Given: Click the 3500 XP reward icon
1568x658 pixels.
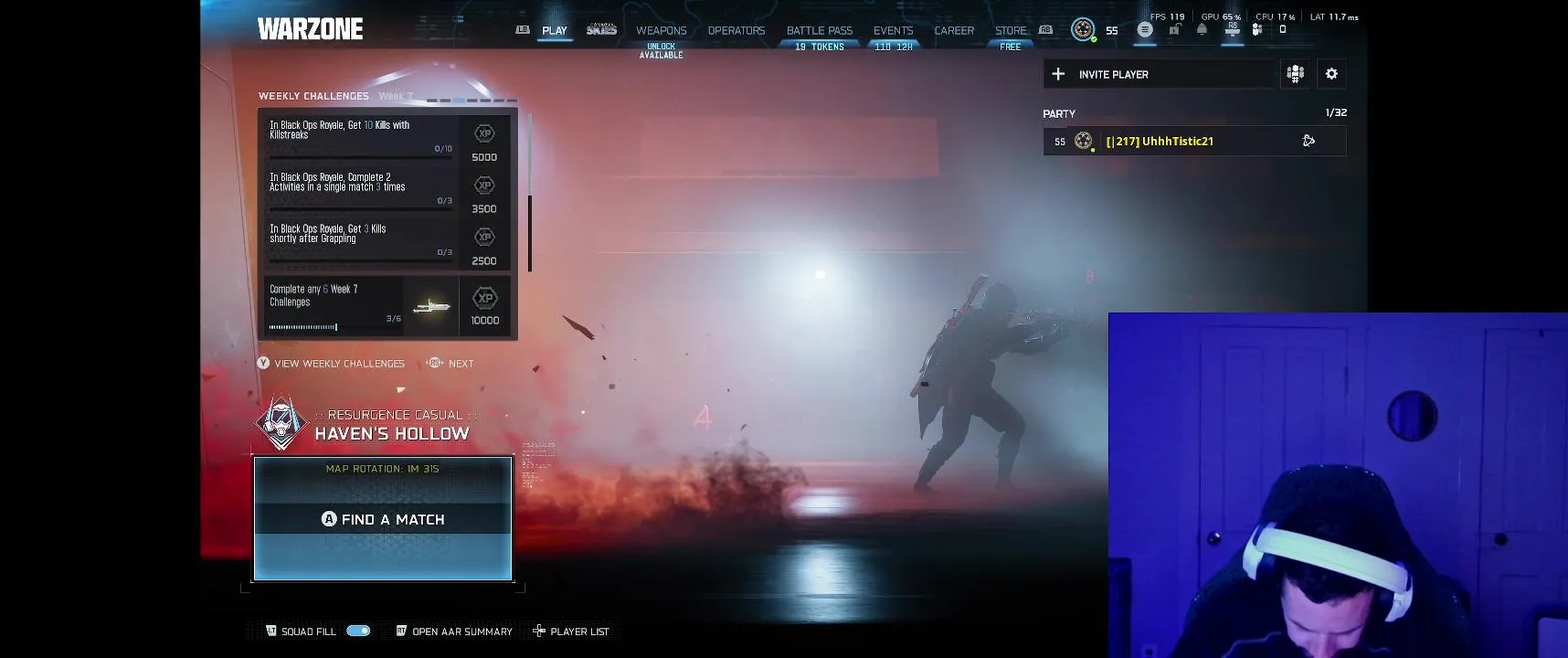Looking at the screenshot, I should point(484,186).
